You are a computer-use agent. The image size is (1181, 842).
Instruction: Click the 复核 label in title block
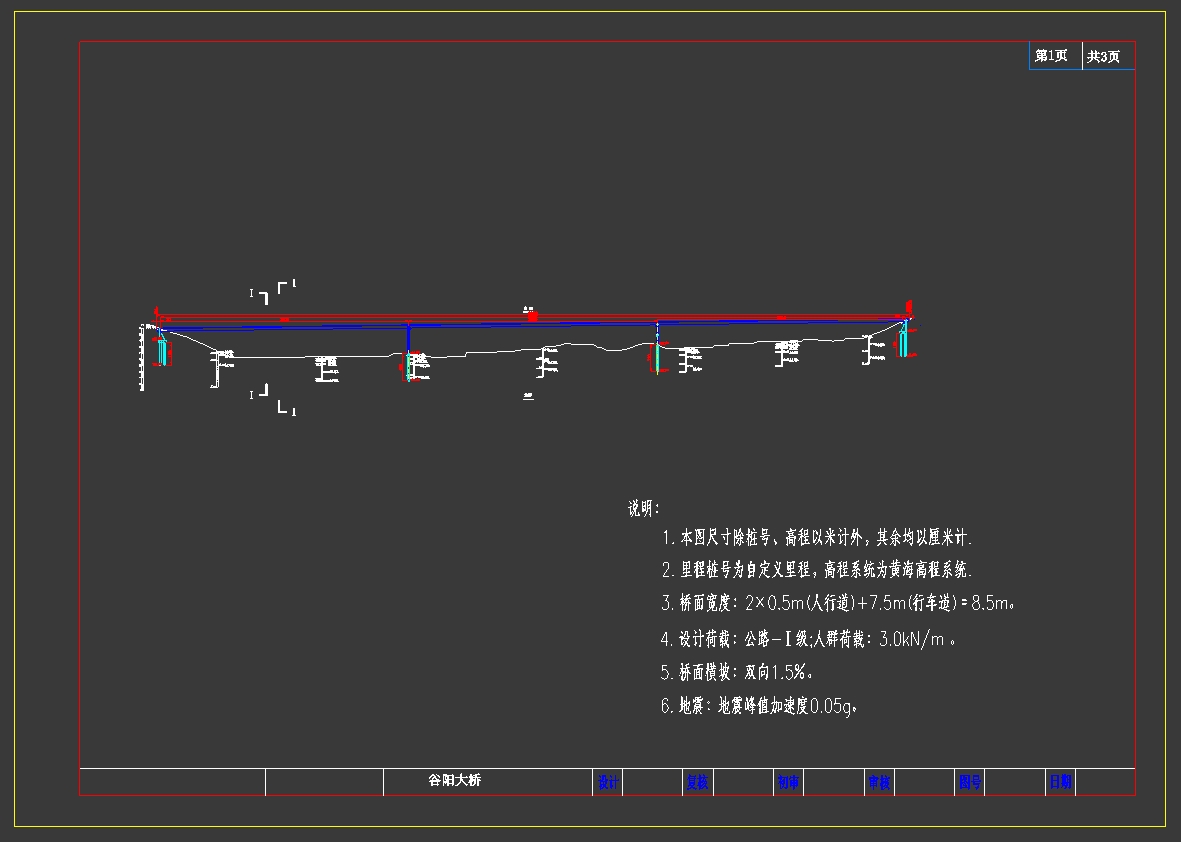697,782
